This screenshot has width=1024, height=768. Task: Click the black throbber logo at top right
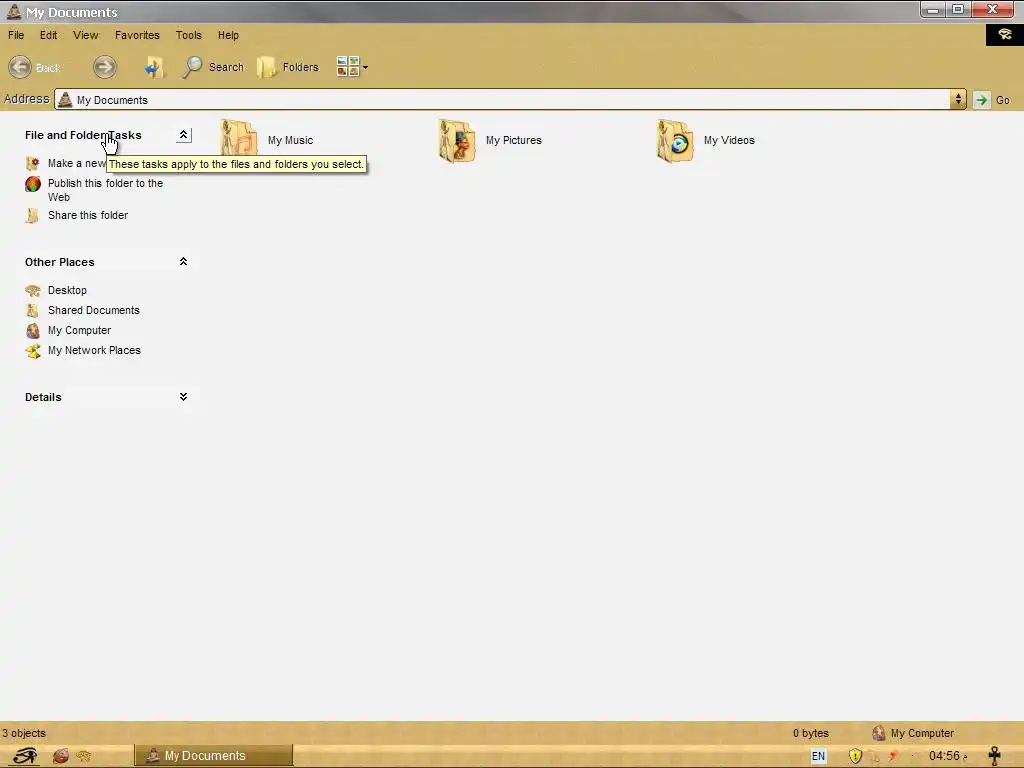point(1004,34)
